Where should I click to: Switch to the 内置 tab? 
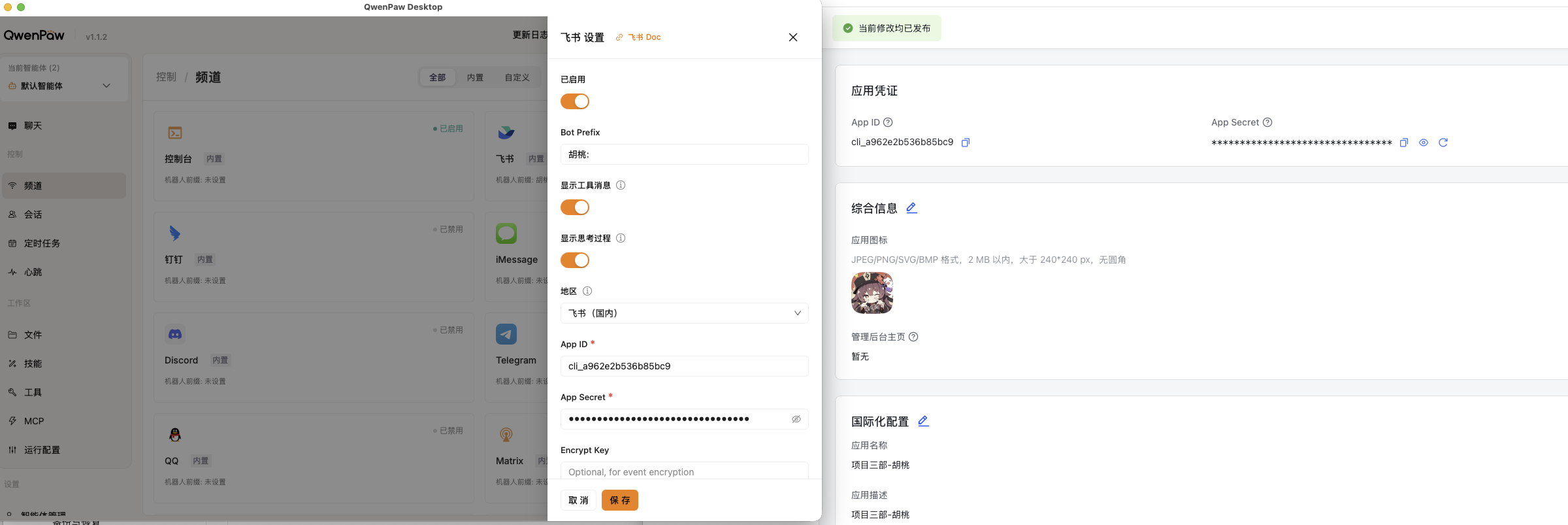[475, 78]
